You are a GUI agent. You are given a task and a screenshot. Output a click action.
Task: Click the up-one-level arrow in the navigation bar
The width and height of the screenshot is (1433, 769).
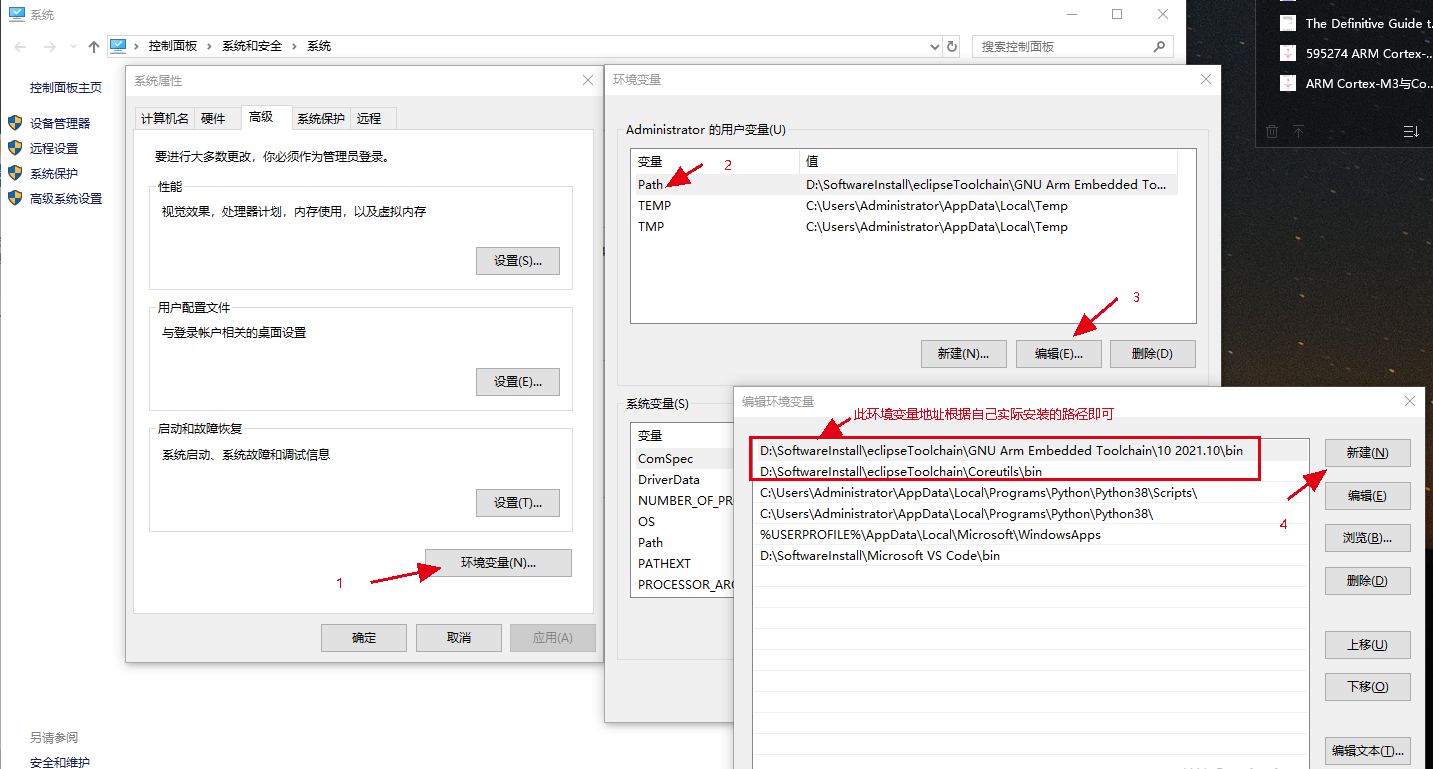[93, 45]
